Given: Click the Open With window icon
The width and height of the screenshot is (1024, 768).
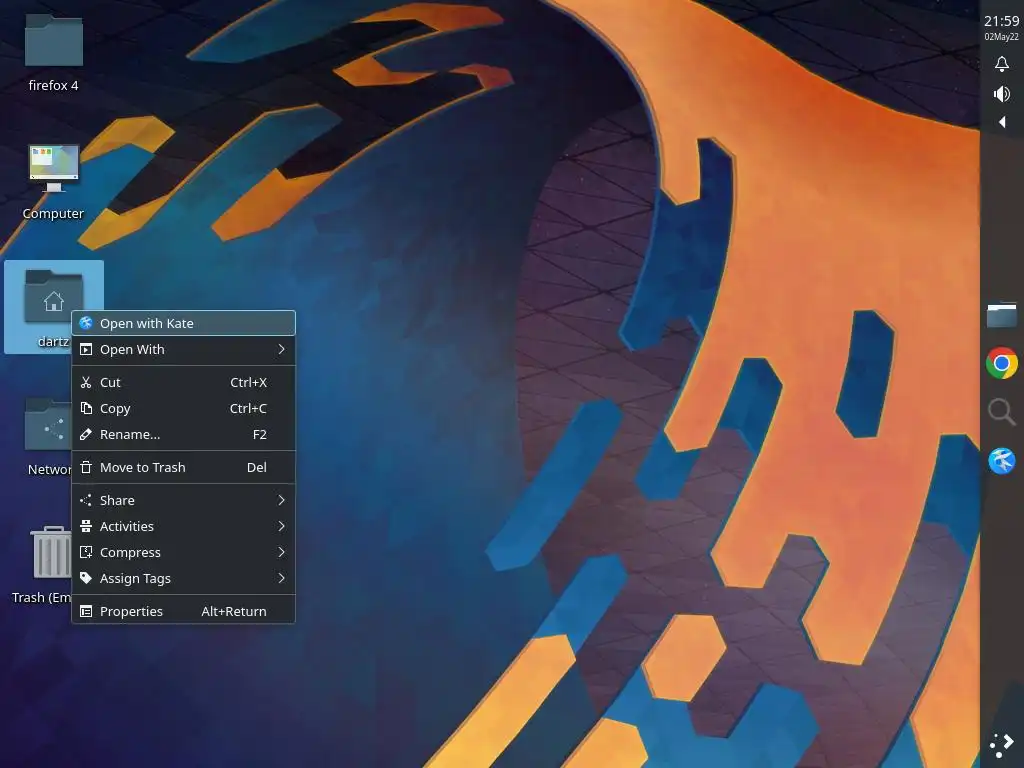Looking at the screenshot, I should [86, 349].
